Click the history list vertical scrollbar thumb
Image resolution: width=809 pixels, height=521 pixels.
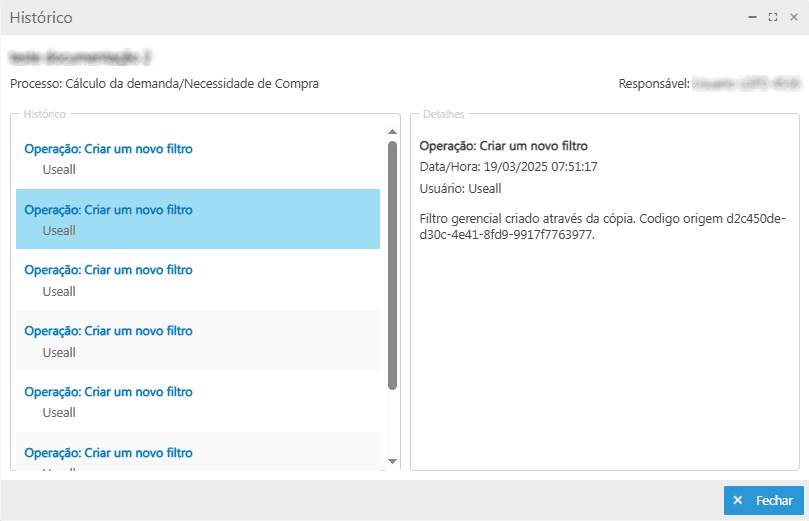392,265
